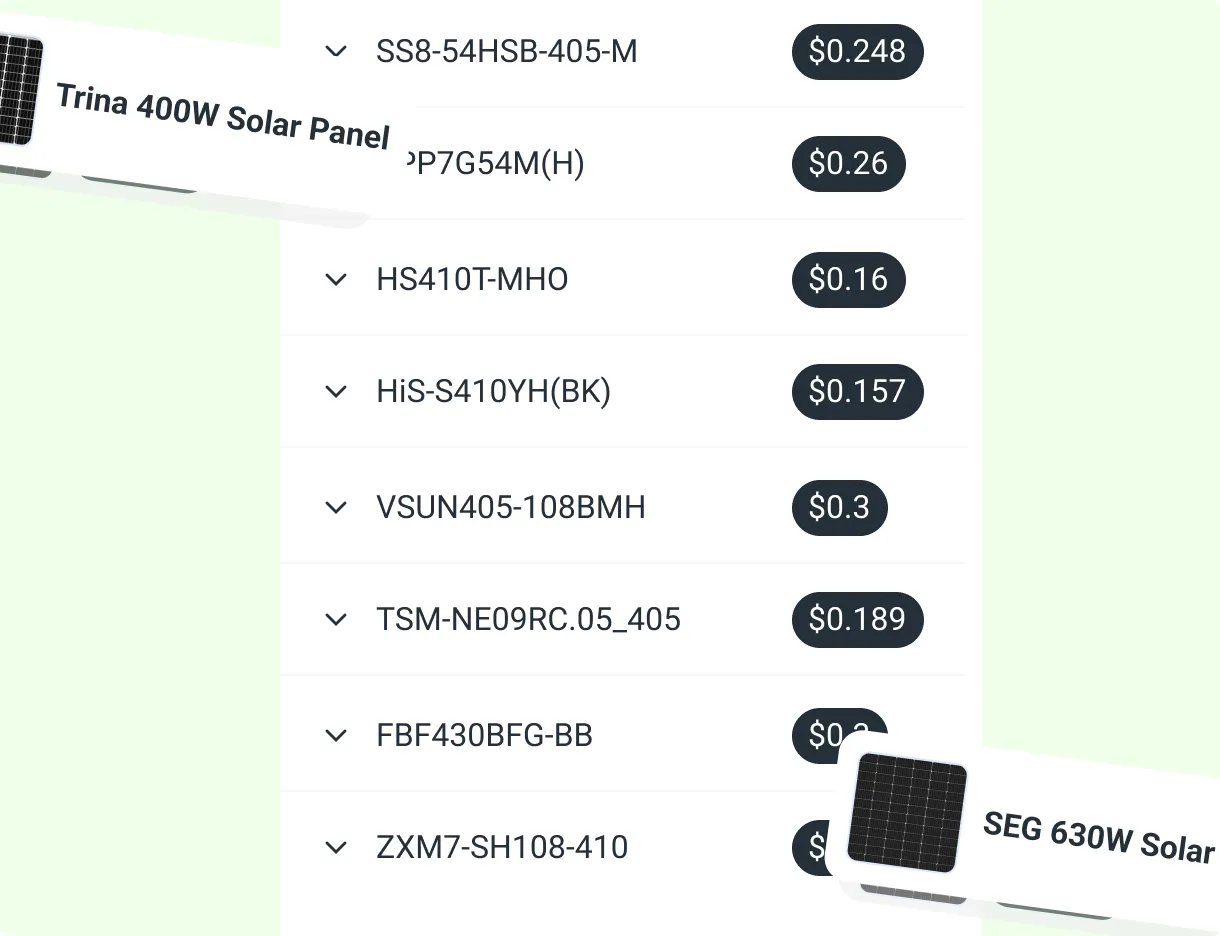Click the $0.189 price badge
Viewport: 1220px width, 936px height.
pyautogui.click(x=857, y=619)
